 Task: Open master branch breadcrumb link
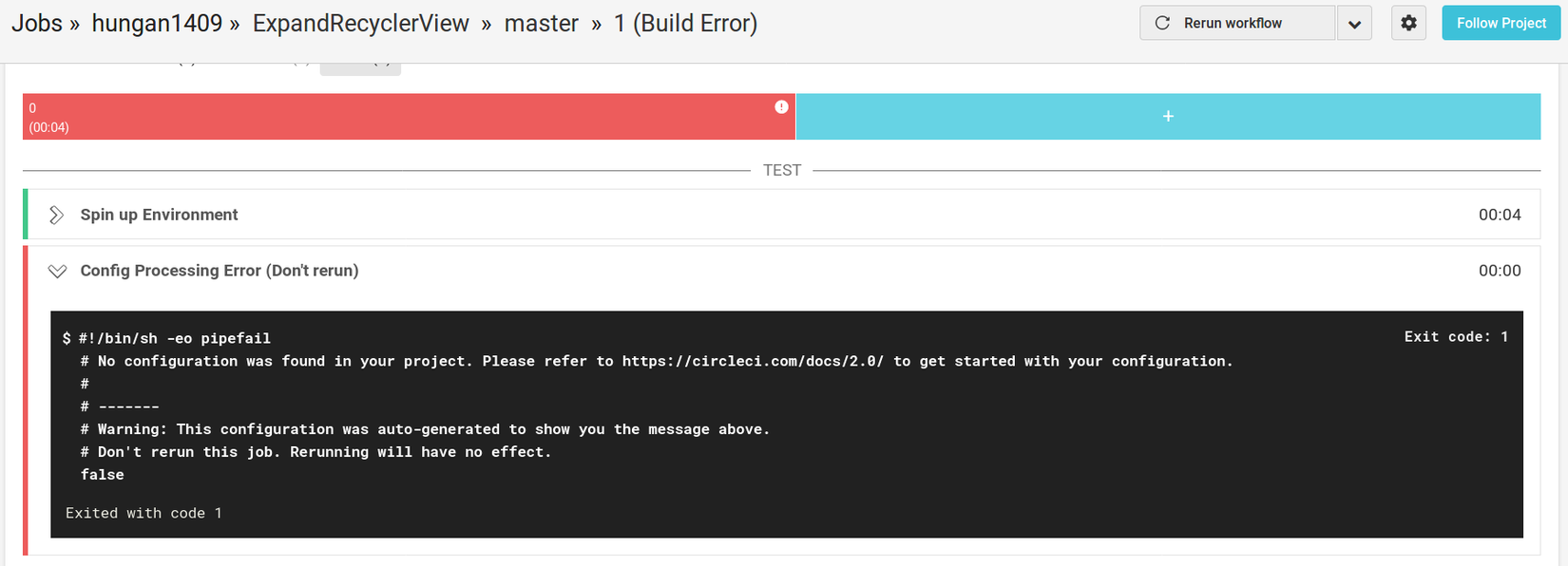point(541,24)
